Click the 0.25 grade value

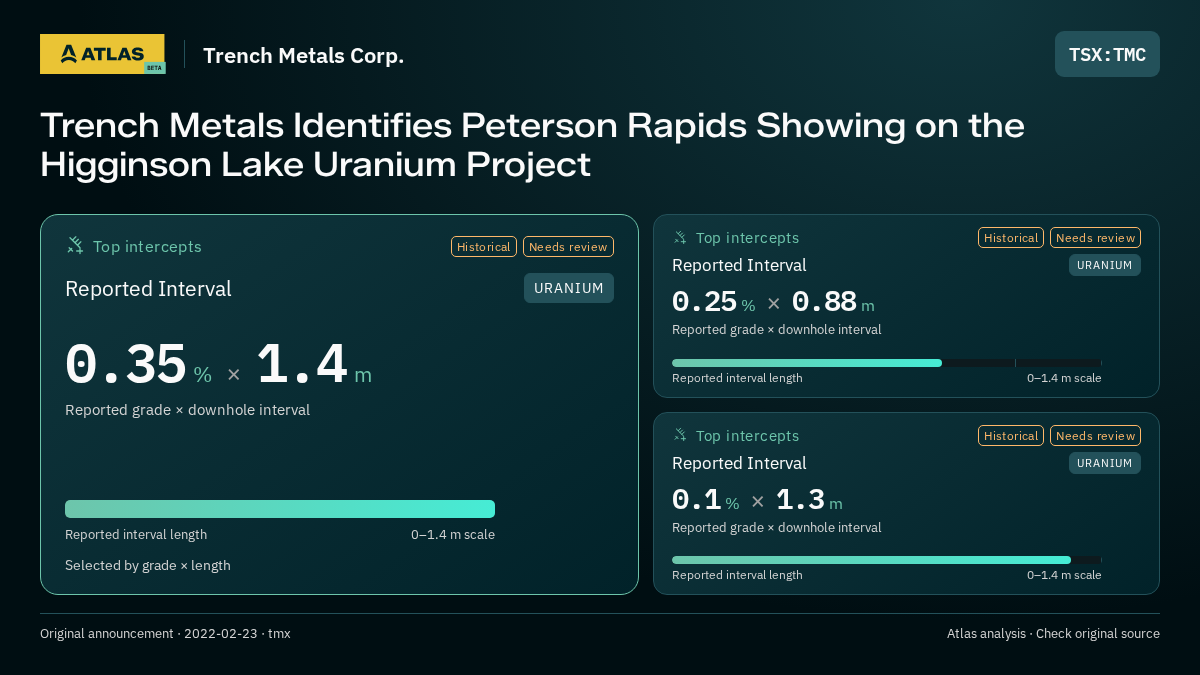click(704, 302)
